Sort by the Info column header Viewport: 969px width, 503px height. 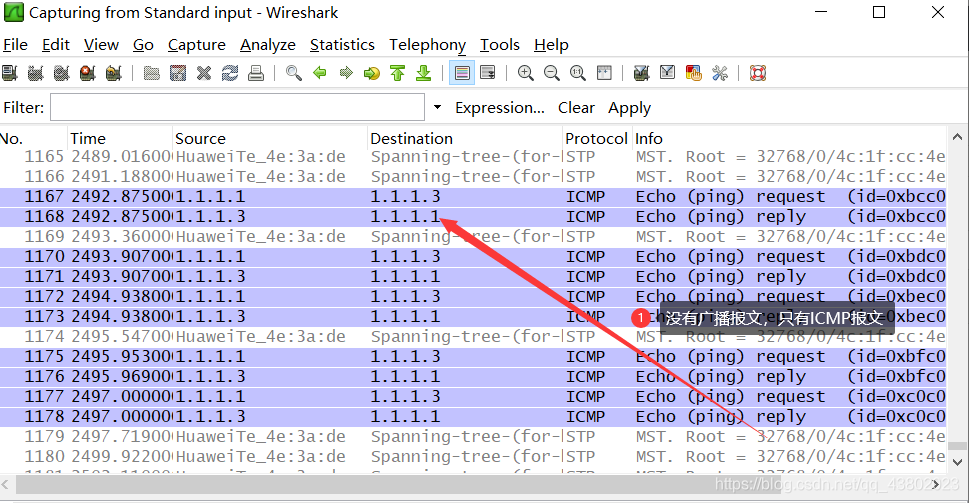789,138
